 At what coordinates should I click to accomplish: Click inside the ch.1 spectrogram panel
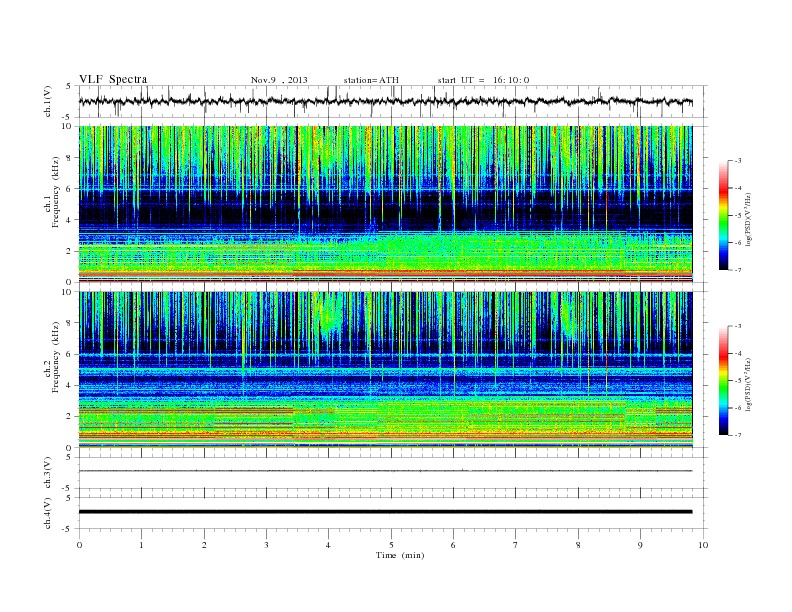tap(385, 204)
